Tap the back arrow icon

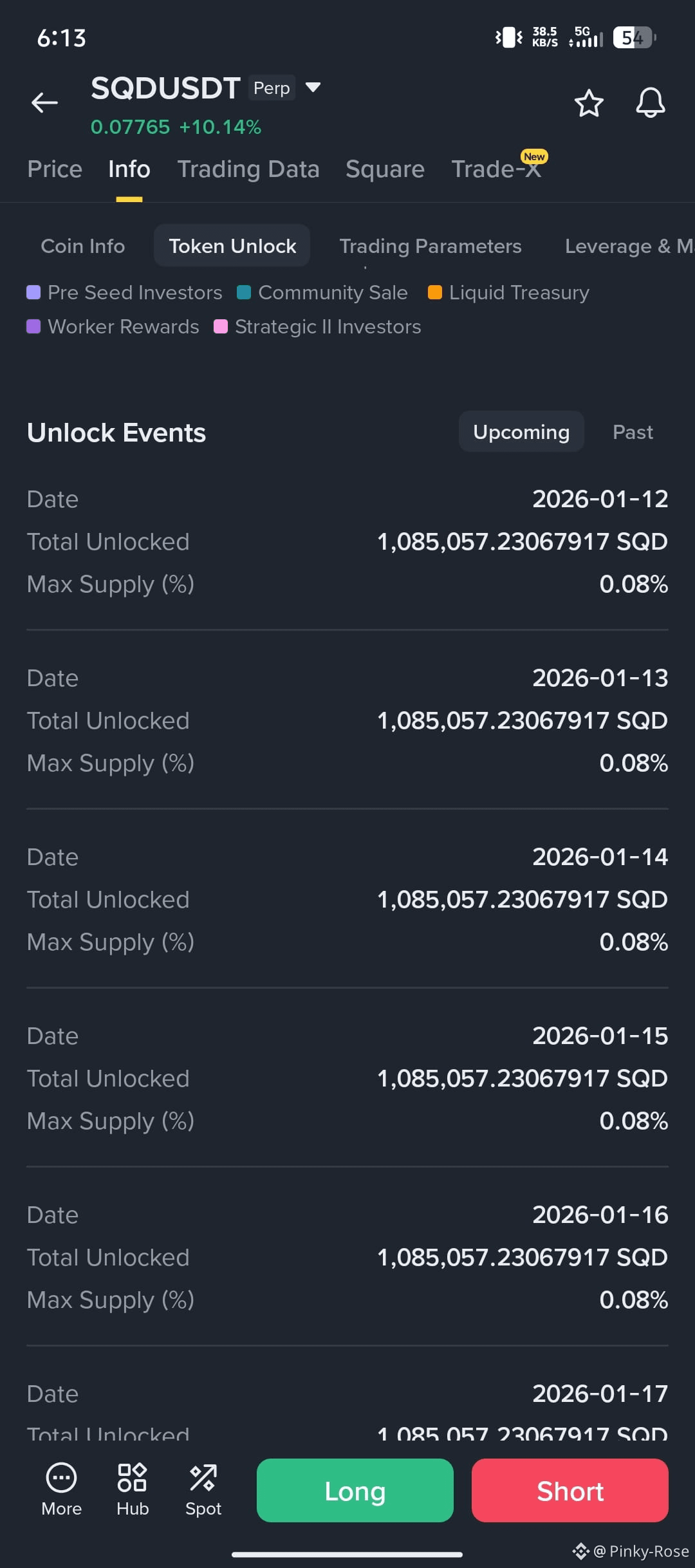(x=44, y=102)
